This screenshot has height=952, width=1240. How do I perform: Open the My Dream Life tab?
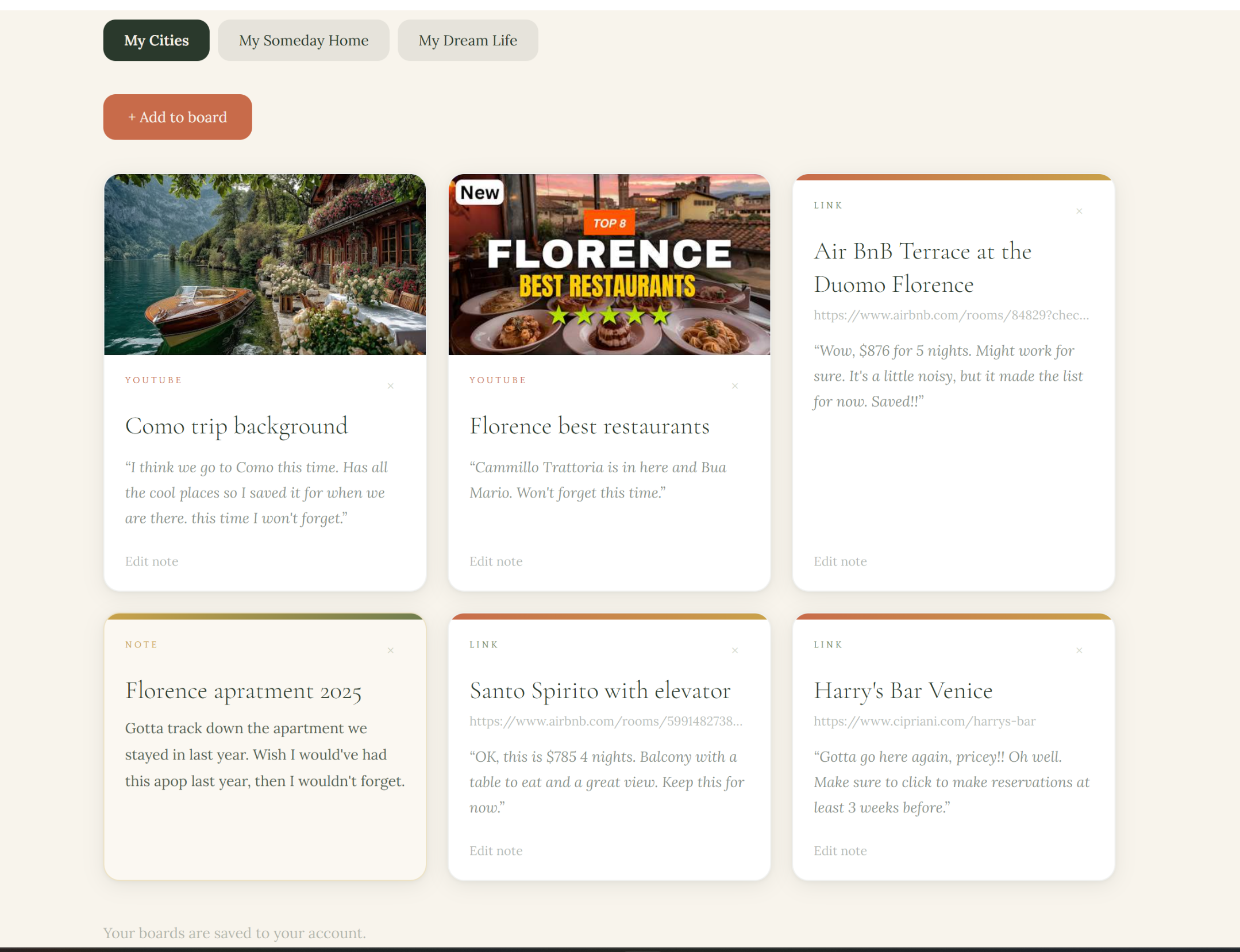[x=468, y=40]
